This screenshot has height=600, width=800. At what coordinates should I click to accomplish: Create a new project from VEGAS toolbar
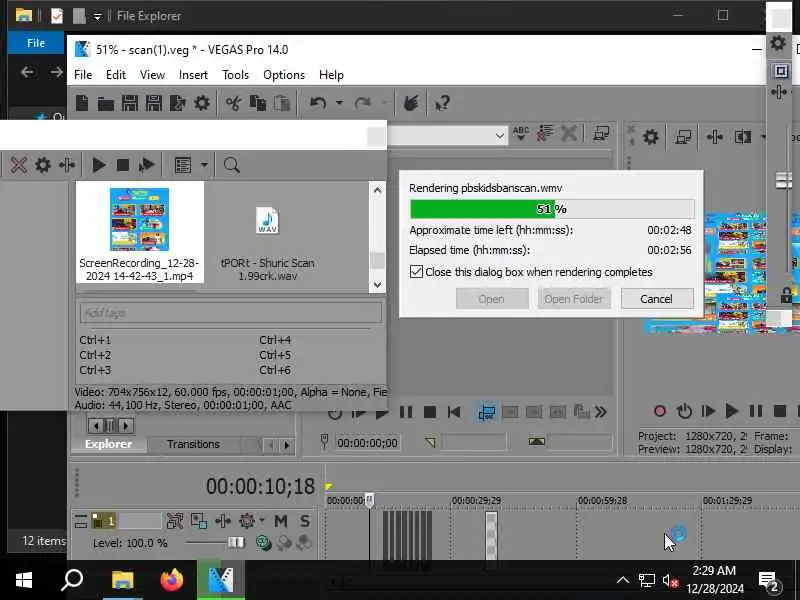[82, 104]
